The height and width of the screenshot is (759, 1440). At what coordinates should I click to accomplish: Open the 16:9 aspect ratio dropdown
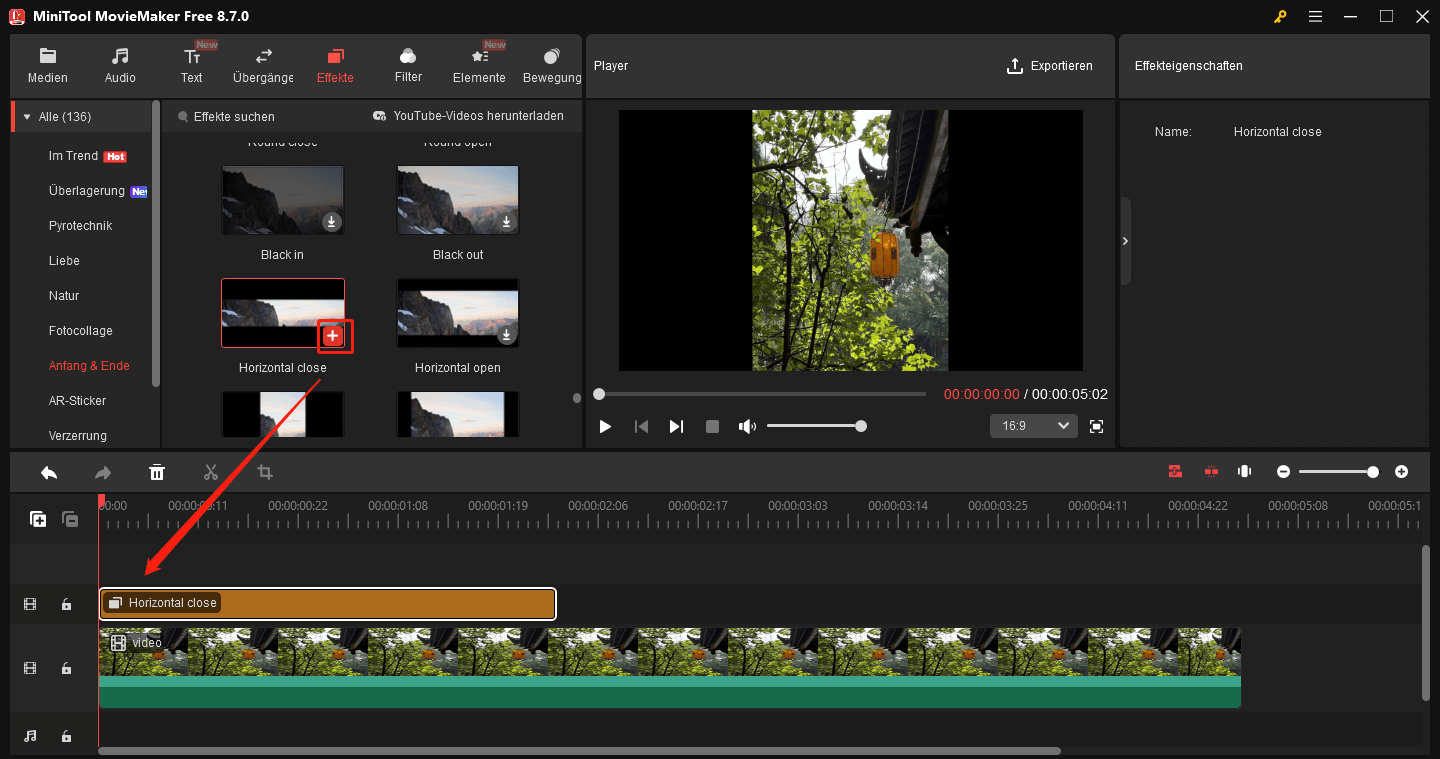click(1034, 426)
